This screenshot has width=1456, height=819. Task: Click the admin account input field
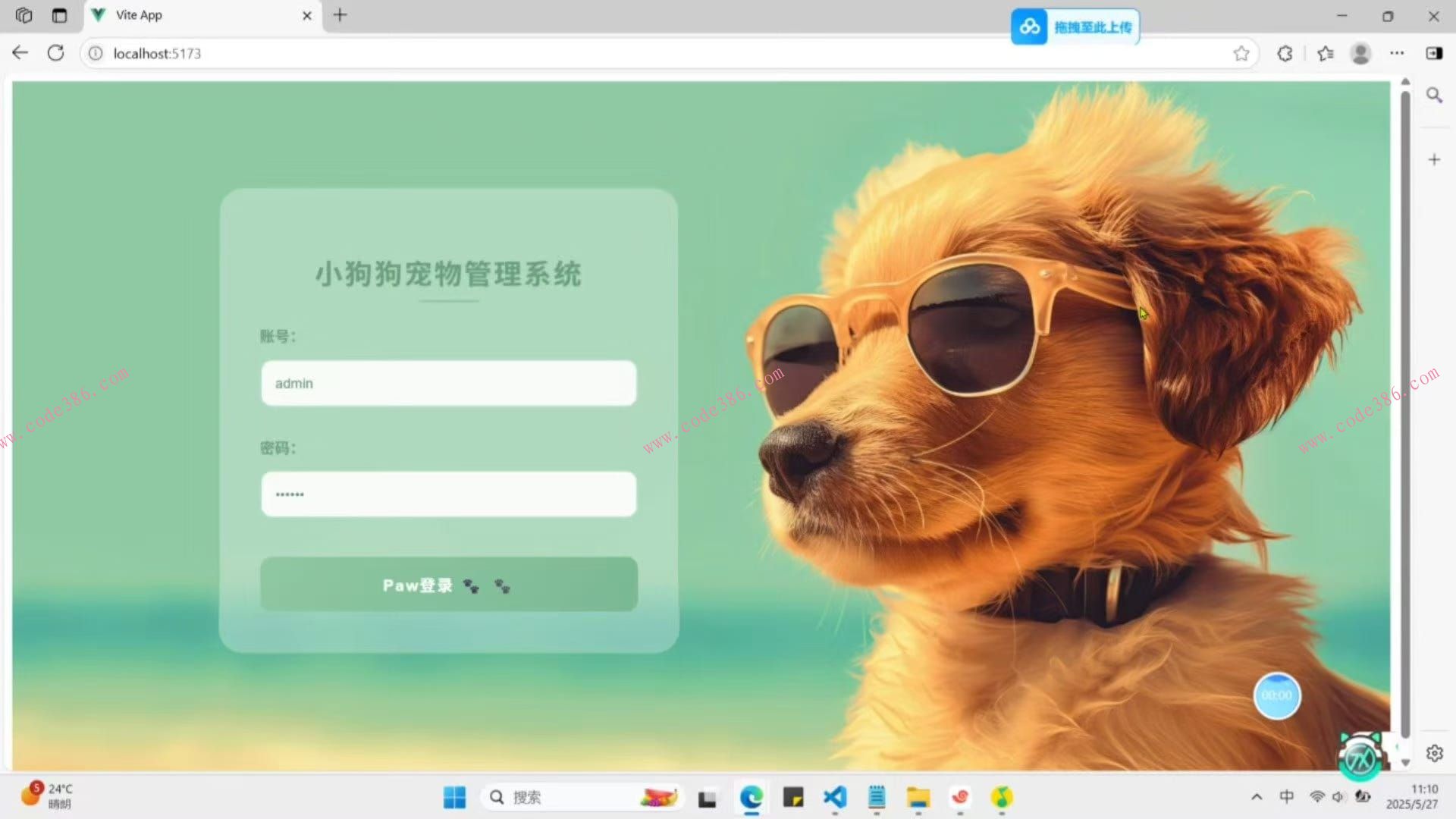tap(448, 383)
